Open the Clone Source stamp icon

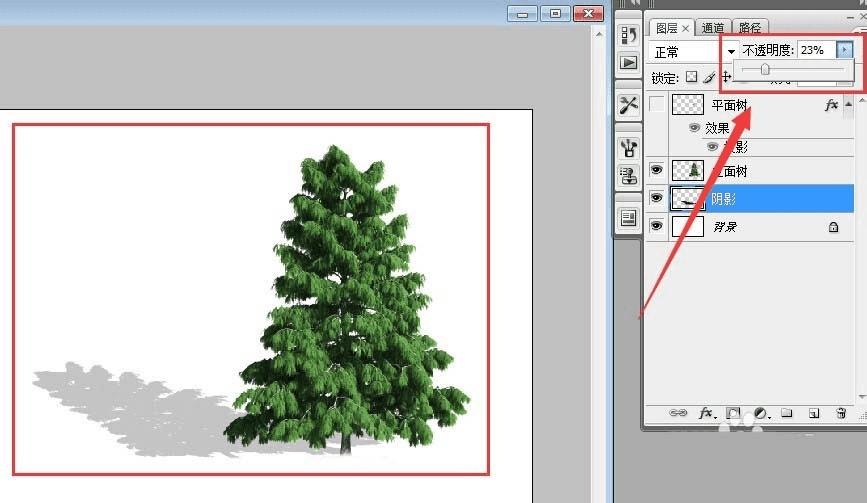[x=628, y=176]
